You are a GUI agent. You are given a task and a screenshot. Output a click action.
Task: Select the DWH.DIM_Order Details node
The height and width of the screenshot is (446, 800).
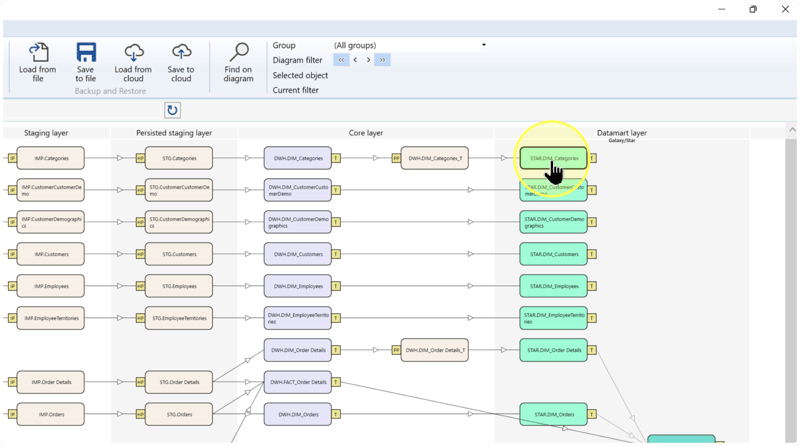297,350
